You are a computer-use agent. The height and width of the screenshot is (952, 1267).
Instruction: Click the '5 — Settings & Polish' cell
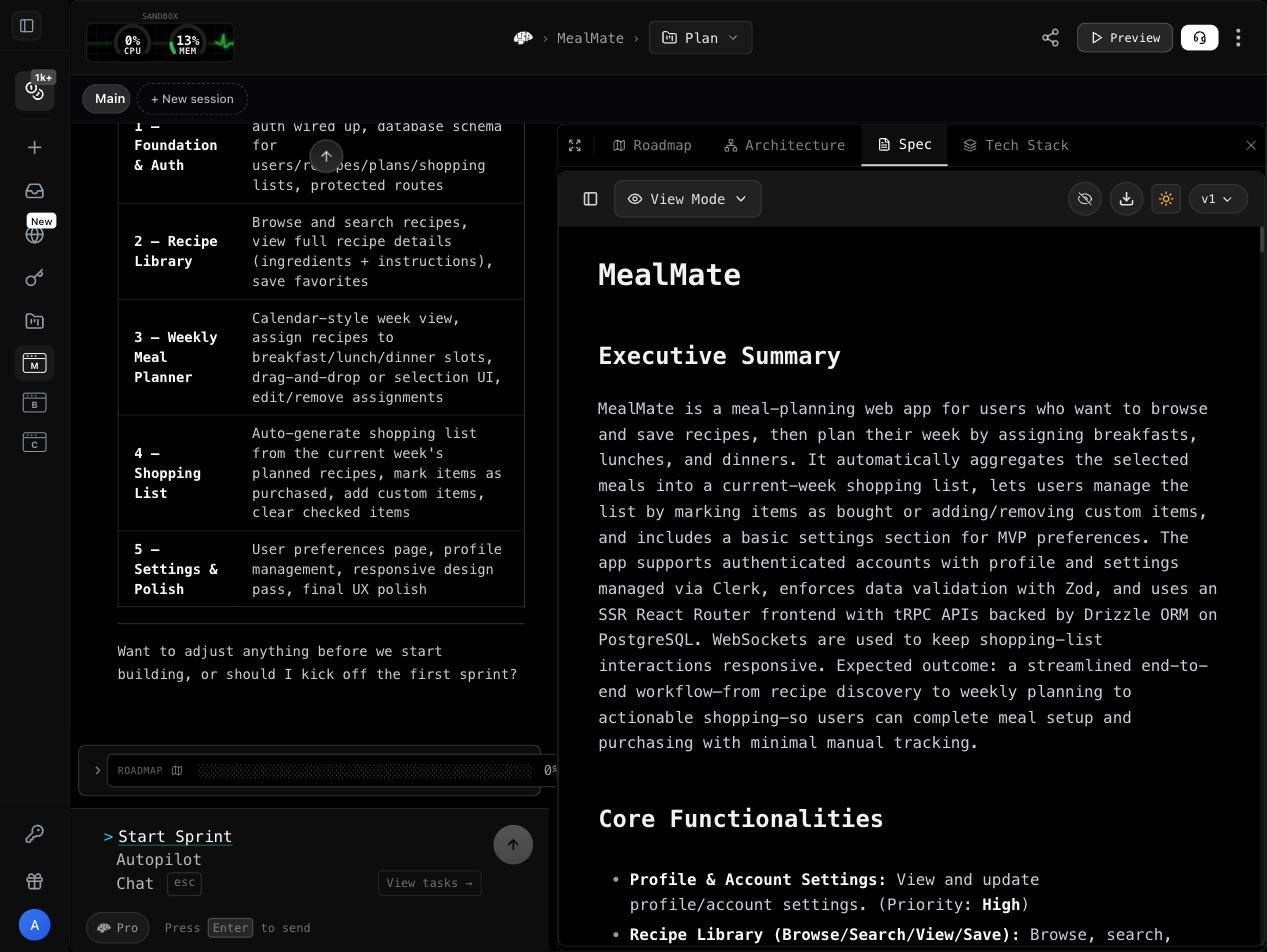(176, 569)
